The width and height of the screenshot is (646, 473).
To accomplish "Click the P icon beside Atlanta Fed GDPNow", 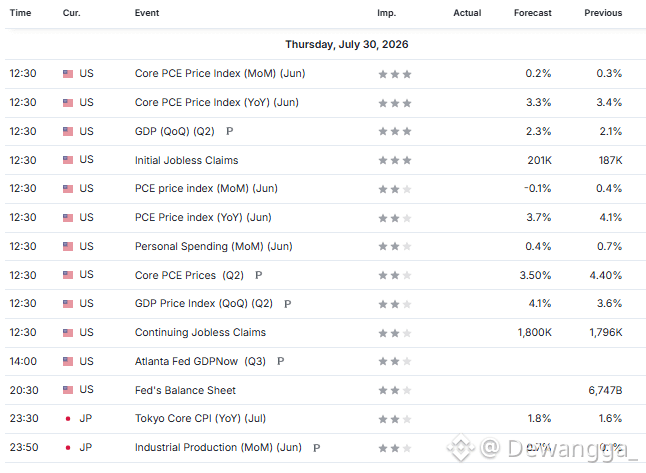I will pyautogui.click(x=281, y=361).
